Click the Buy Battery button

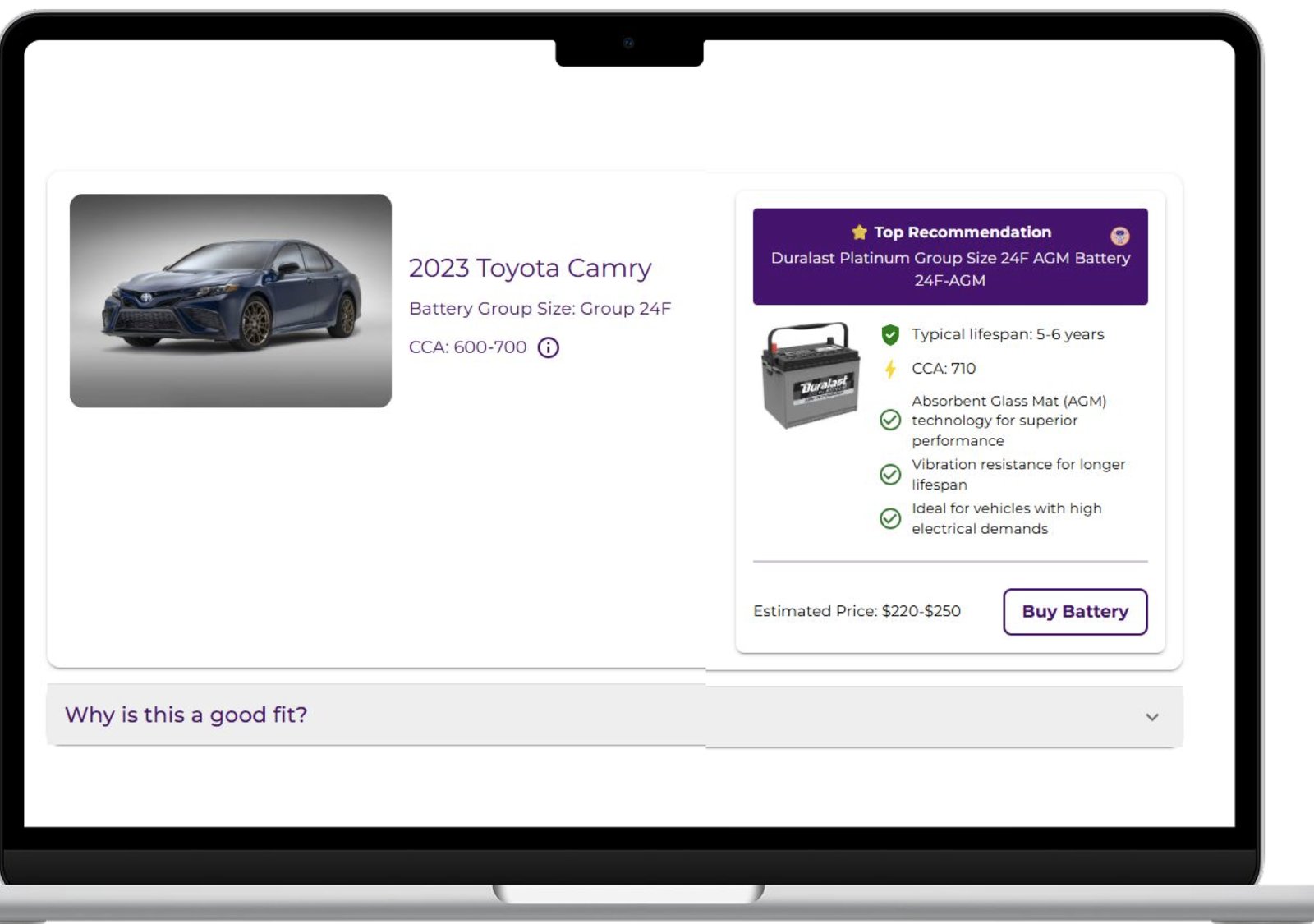coord(1075,612)
